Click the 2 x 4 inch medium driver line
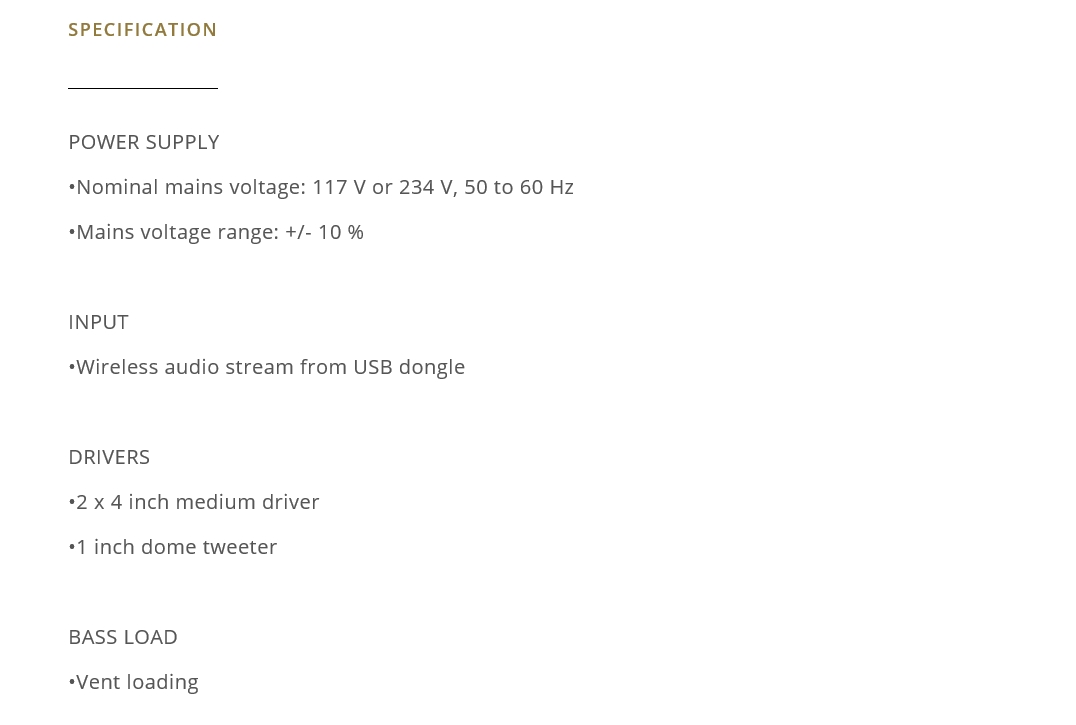1076x725 pixels. (194, 502)
